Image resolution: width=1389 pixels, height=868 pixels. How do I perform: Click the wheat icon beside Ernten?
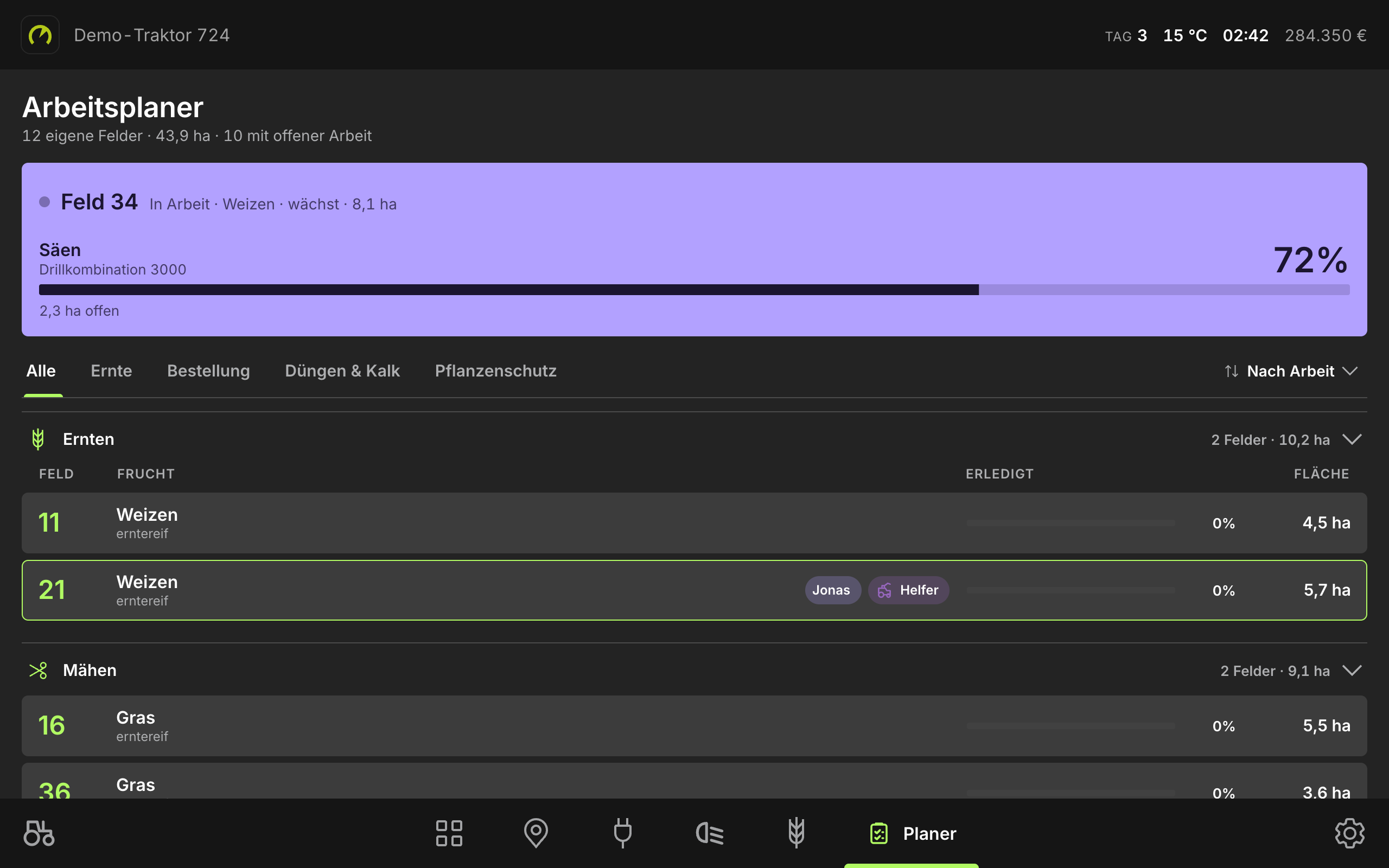(x=38, y=439)
